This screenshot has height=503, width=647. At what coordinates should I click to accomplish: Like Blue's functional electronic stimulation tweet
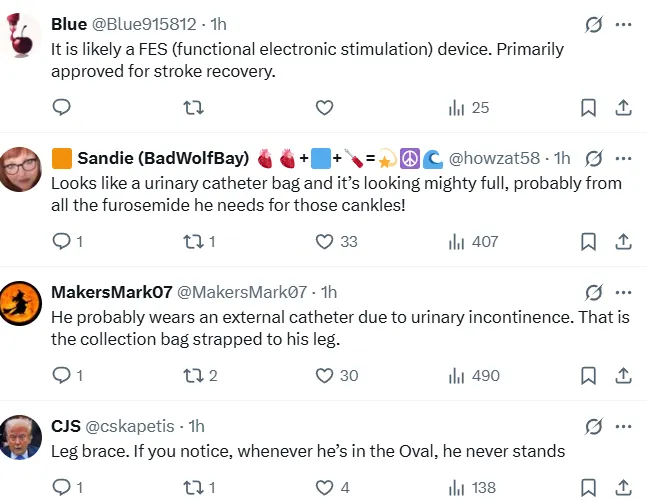point(324,108)
